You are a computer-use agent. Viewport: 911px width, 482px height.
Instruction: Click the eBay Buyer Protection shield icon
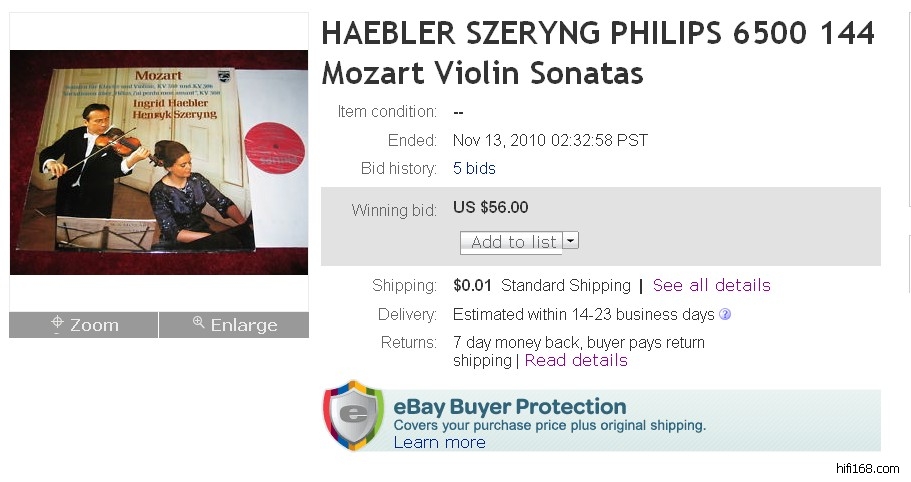point(353,415)
